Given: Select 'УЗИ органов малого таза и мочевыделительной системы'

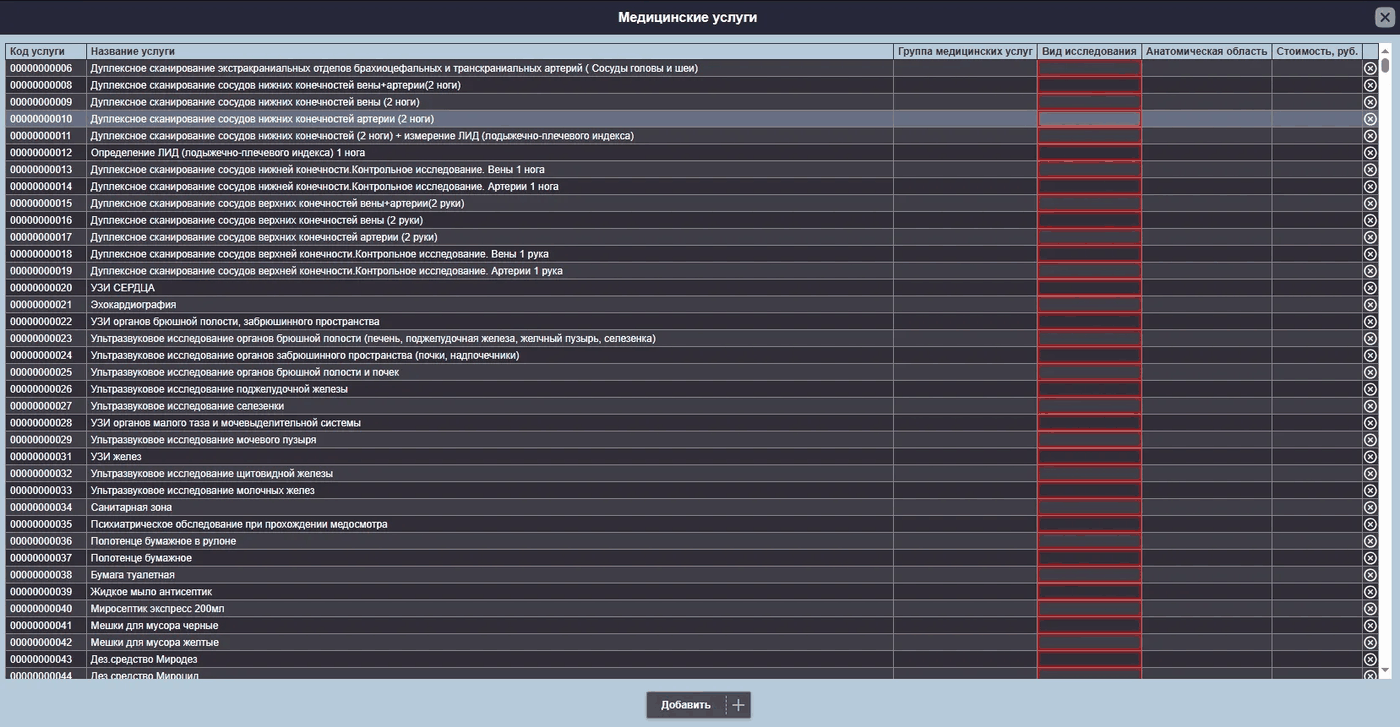Looking at the screenshot, I should [226, 423].
